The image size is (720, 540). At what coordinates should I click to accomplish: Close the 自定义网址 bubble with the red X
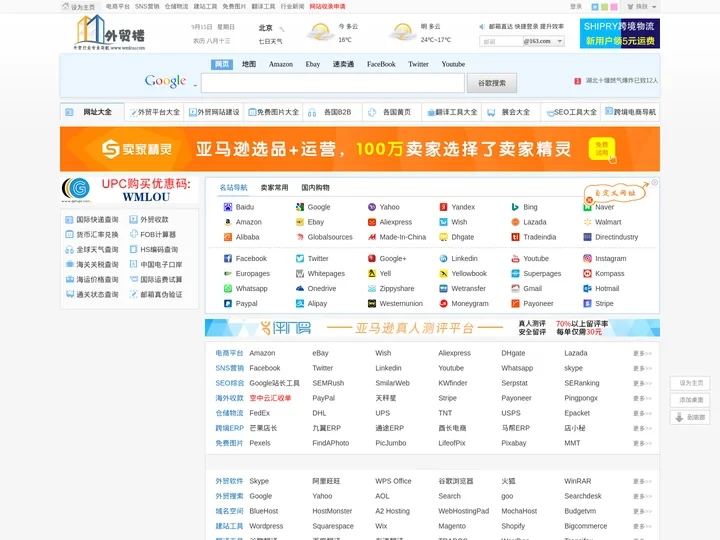pyautogui.click(x=589, y=200)
